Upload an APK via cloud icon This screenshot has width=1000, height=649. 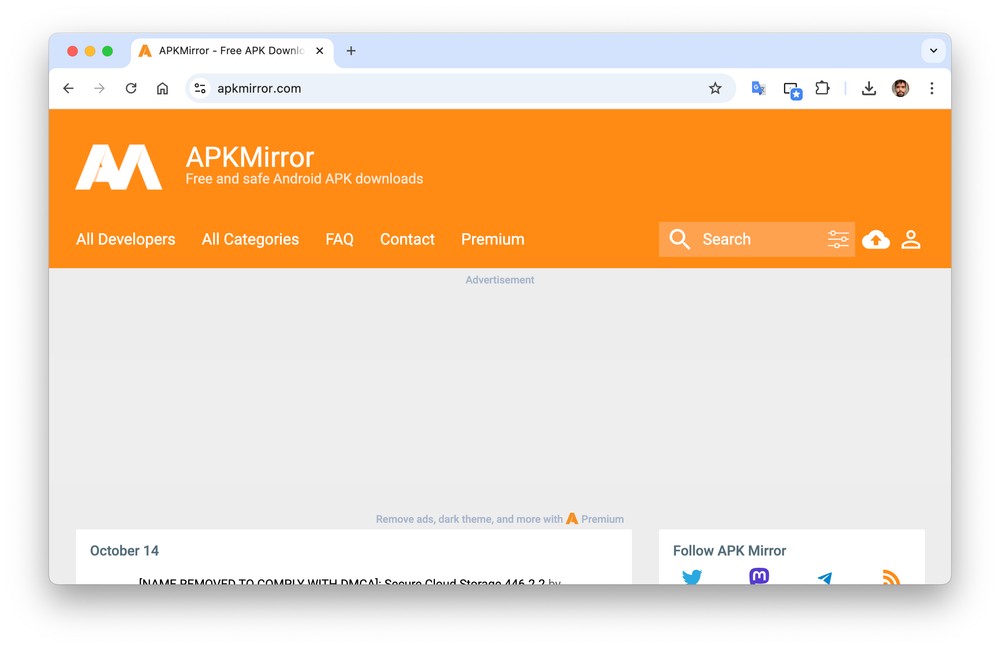click(876, 239)
